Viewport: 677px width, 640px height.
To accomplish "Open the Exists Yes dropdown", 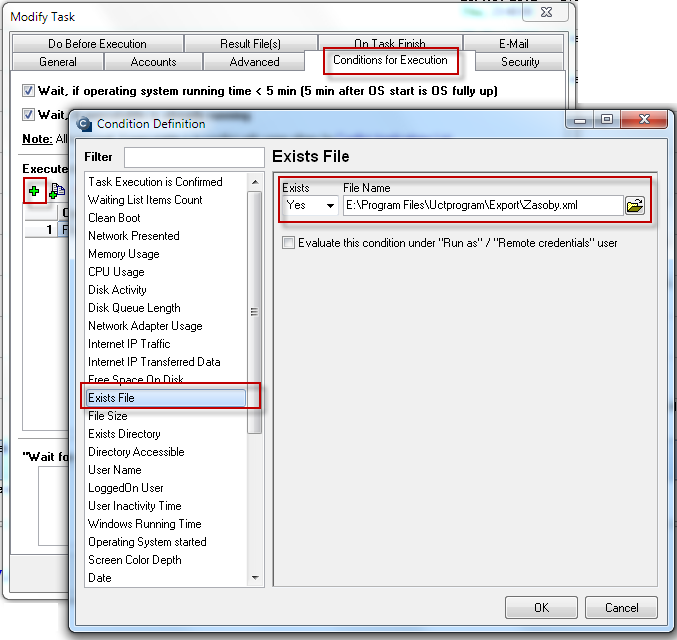I will click(x=310, y=206).
